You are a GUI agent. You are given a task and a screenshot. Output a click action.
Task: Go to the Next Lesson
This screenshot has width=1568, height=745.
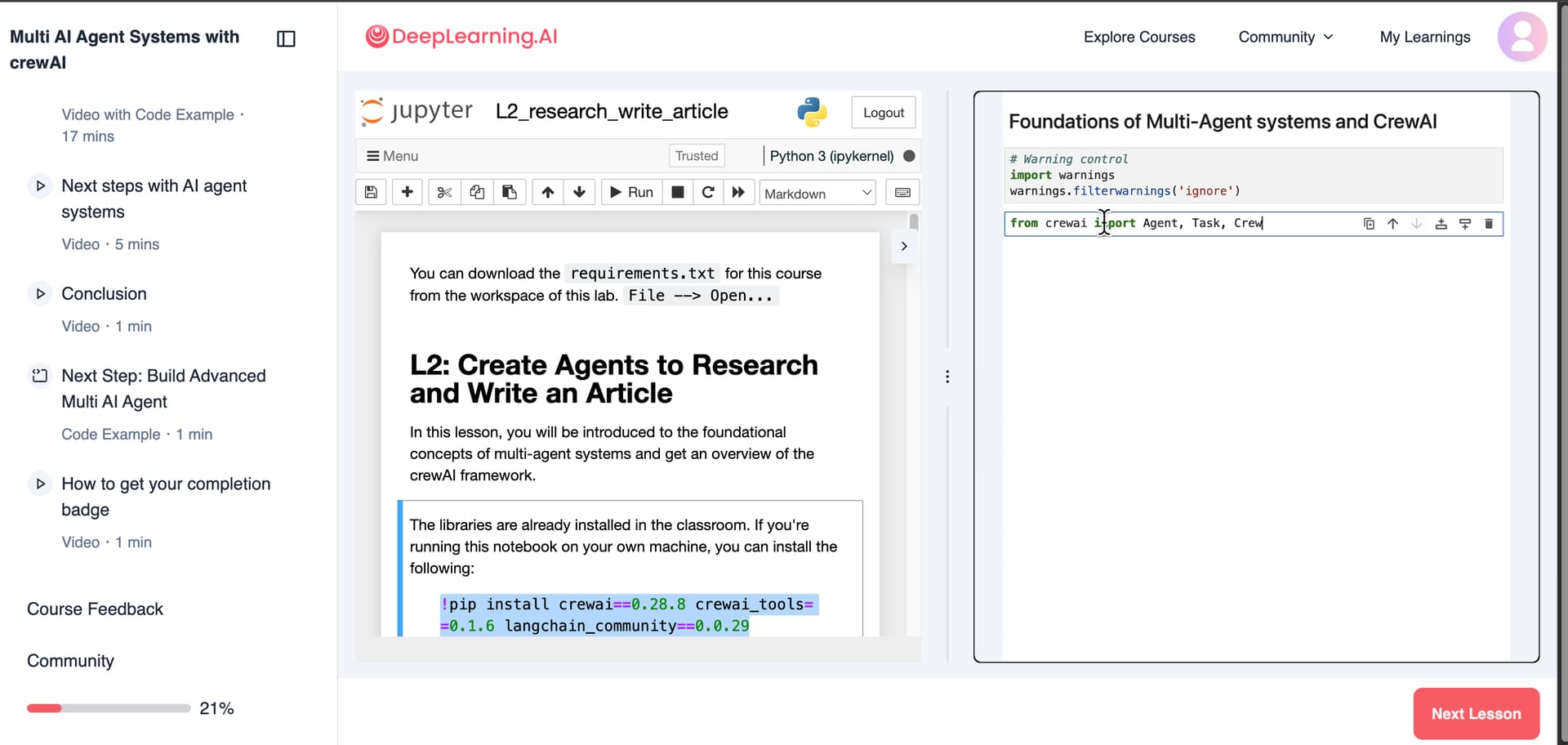(x=1476, y=713)
